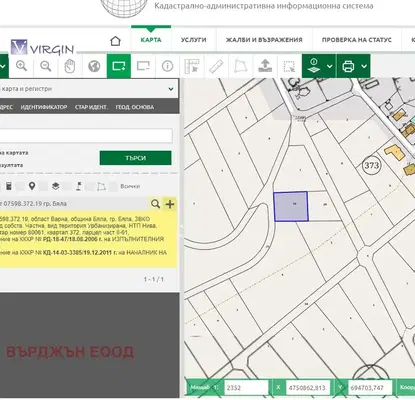Select the ruler distance measure tool

click(216, 66)
